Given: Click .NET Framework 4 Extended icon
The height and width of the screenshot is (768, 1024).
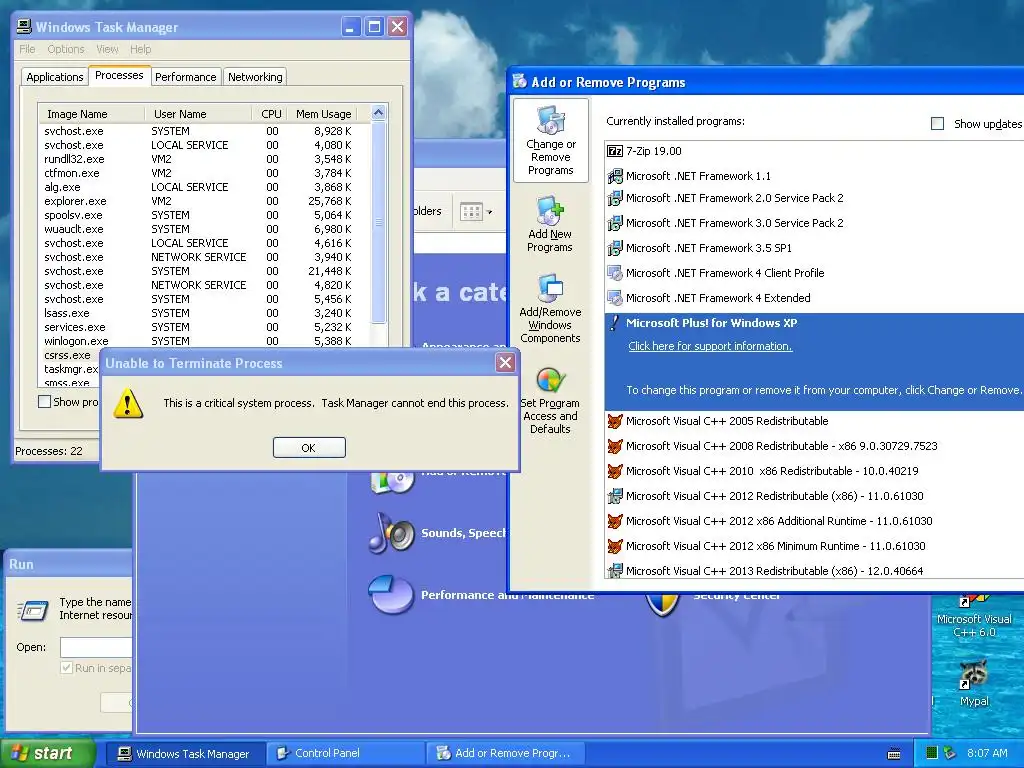Looking at the screenshot, I should click(615, 298).
